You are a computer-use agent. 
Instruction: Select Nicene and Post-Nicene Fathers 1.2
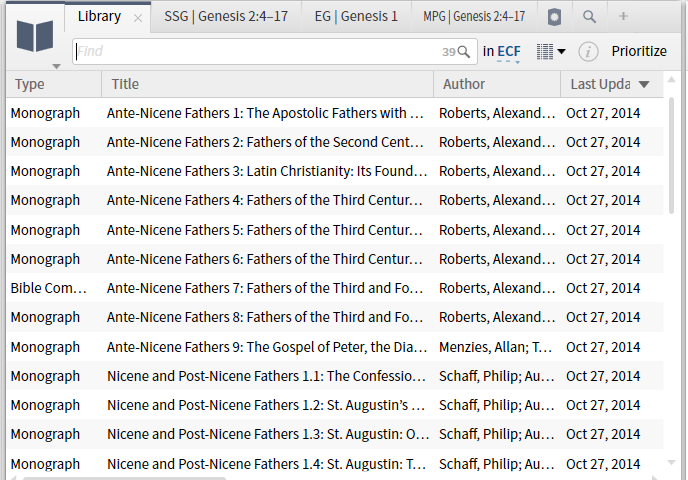coord(266,405)
